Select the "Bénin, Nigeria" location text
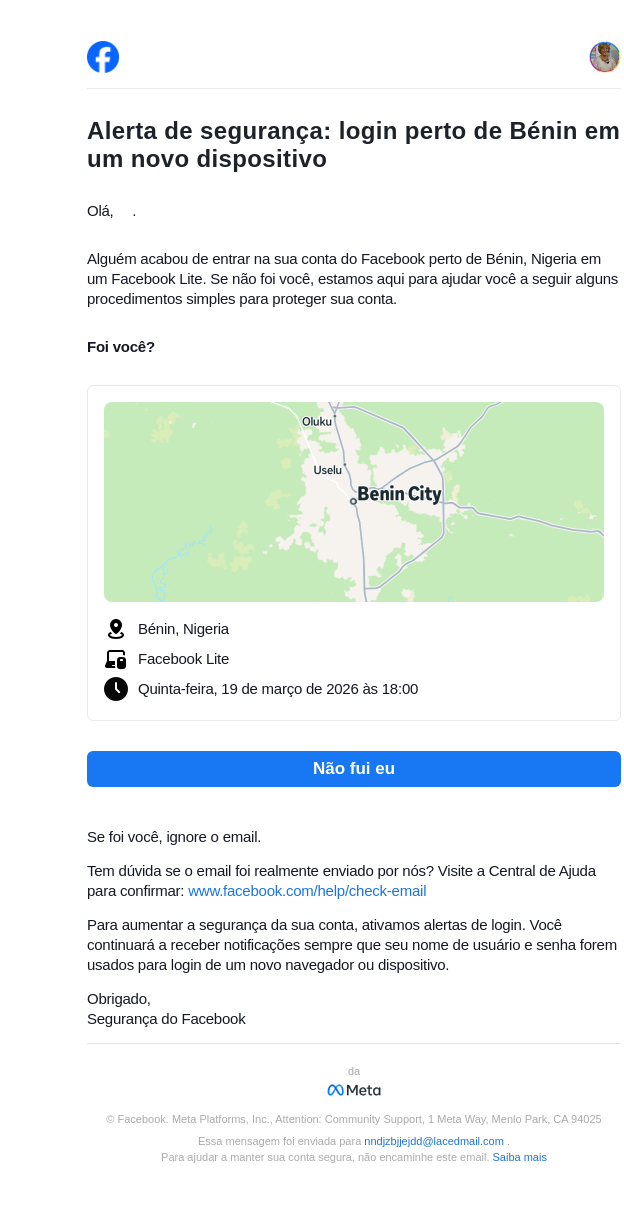This screenshot has height=1213, width=624. [183, 629]
